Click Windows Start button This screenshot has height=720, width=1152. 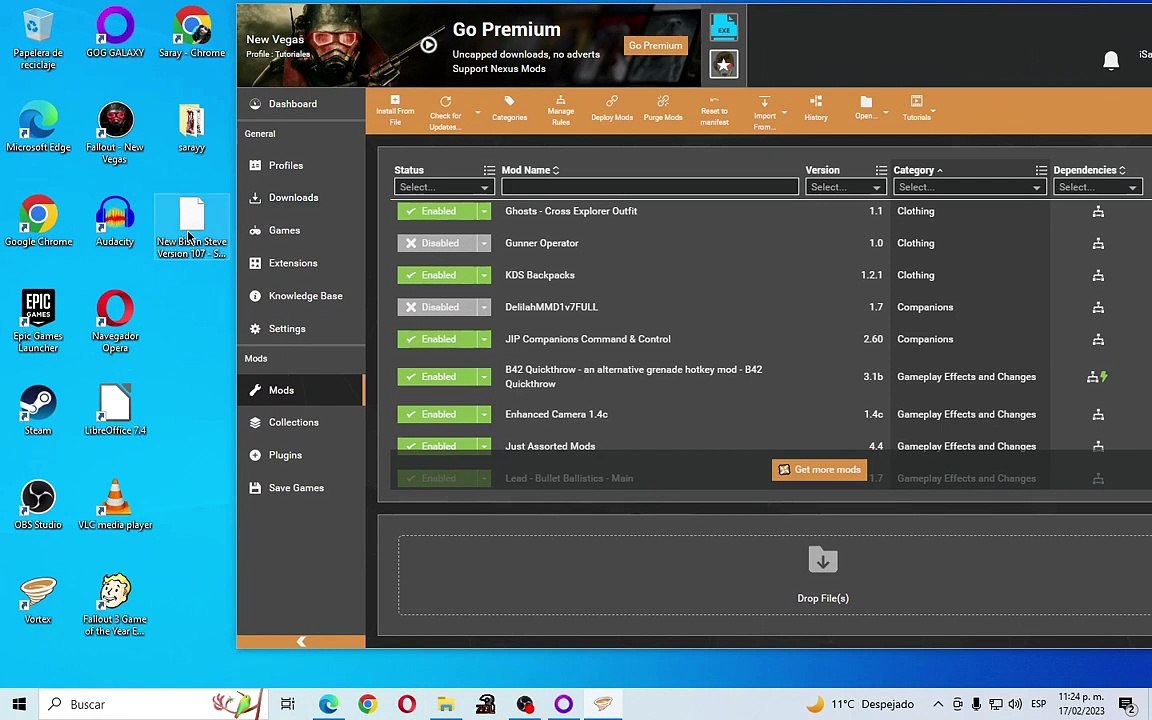coord(19,704)
